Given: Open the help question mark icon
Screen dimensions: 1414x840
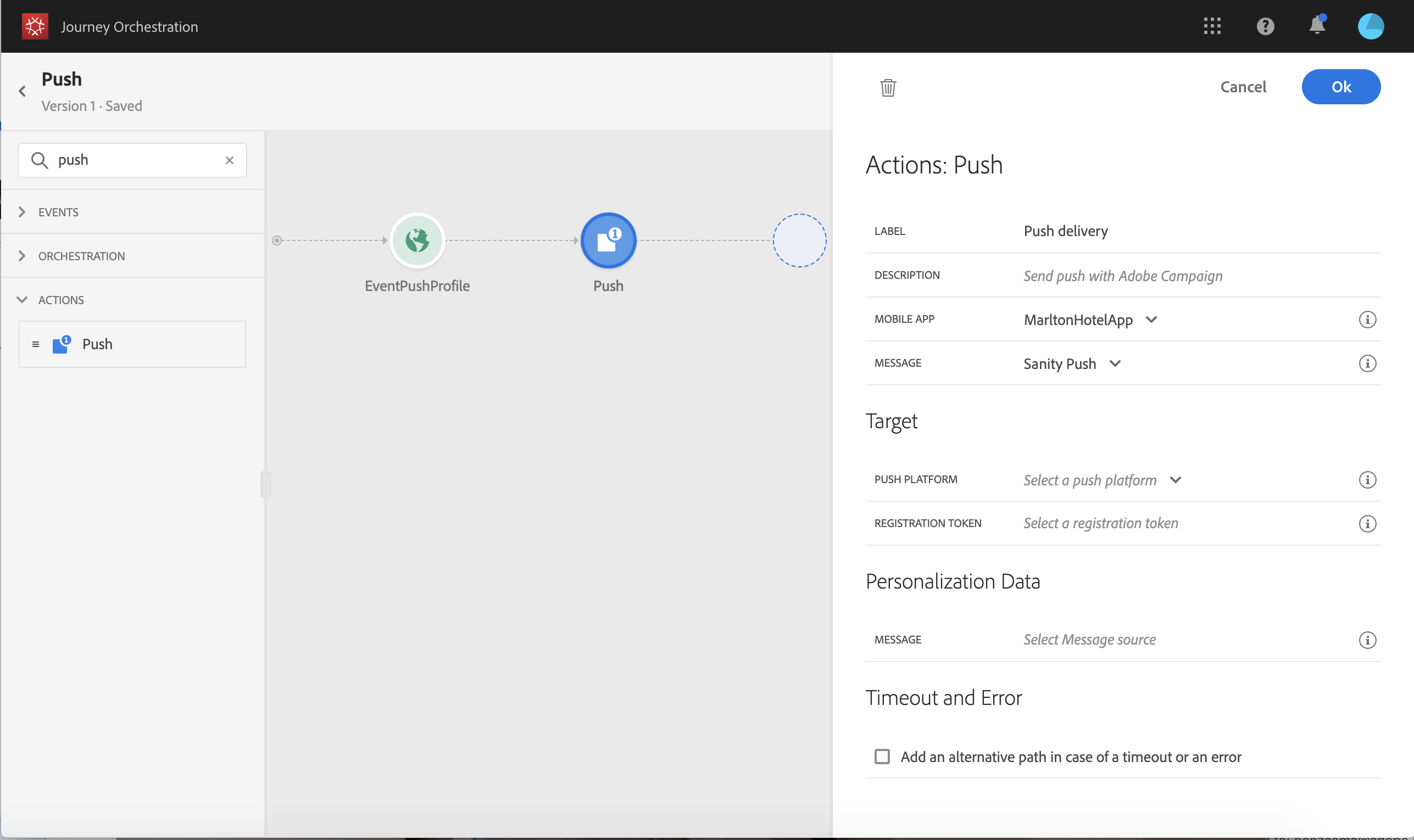Looking at the screenshot, I should tap(1265, 26).
